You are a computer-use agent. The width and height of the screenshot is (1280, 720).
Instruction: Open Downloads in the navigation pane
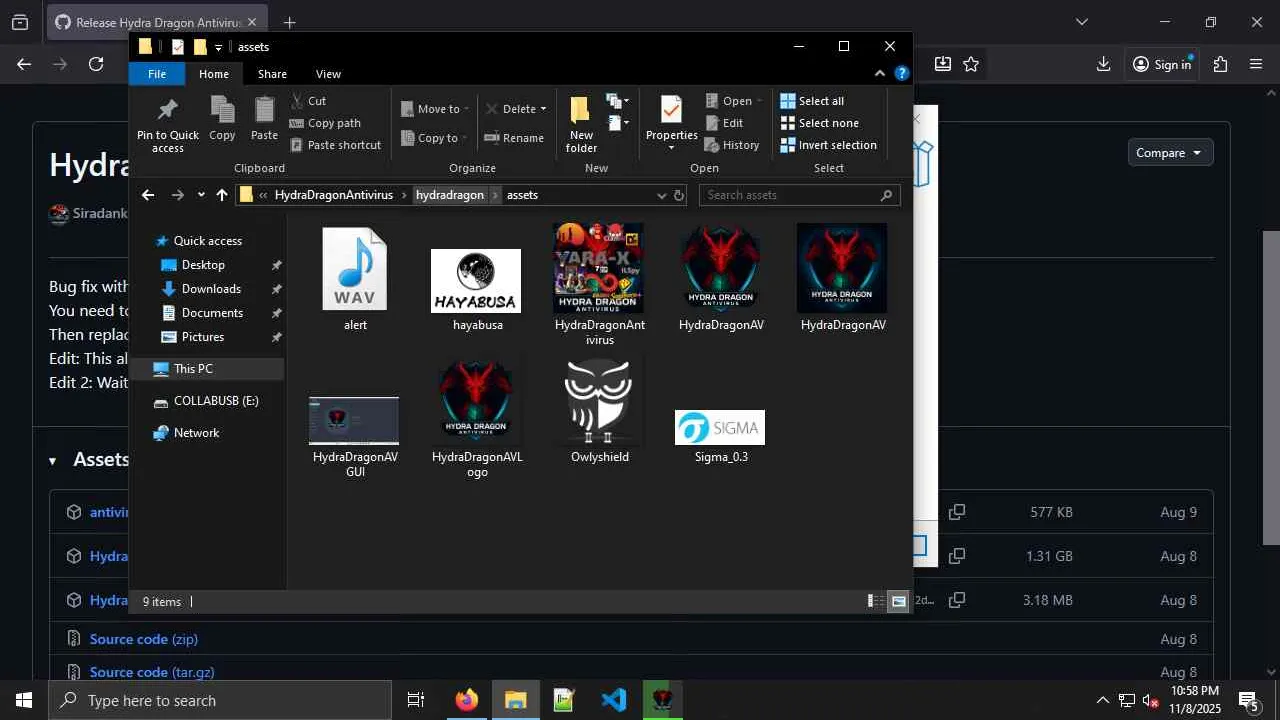pos(211,289)
